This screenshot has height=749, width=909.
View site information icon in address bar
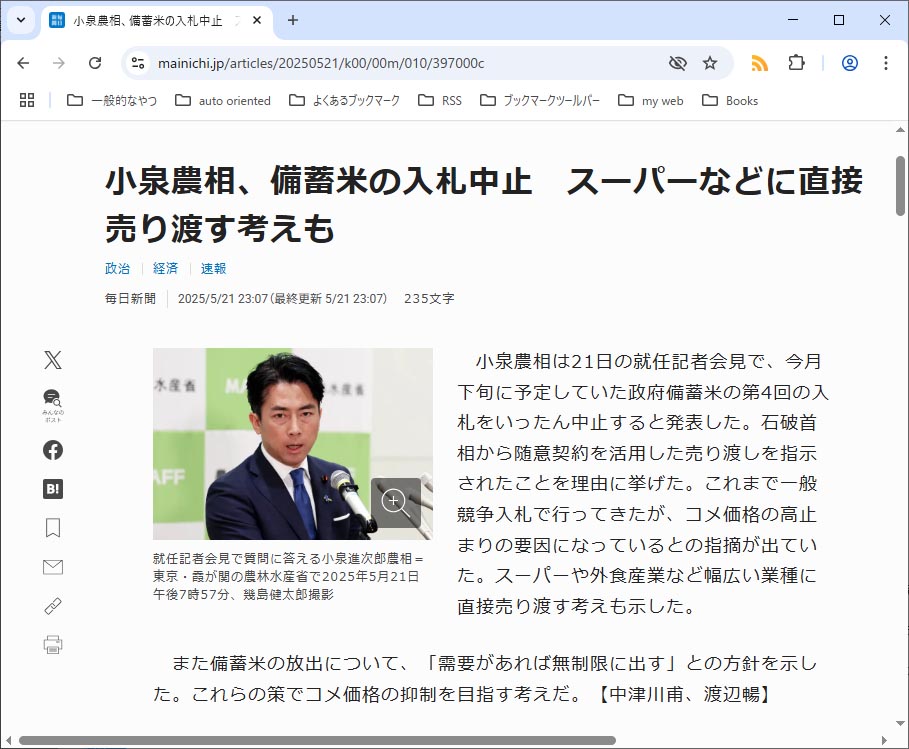pos(138,63)
